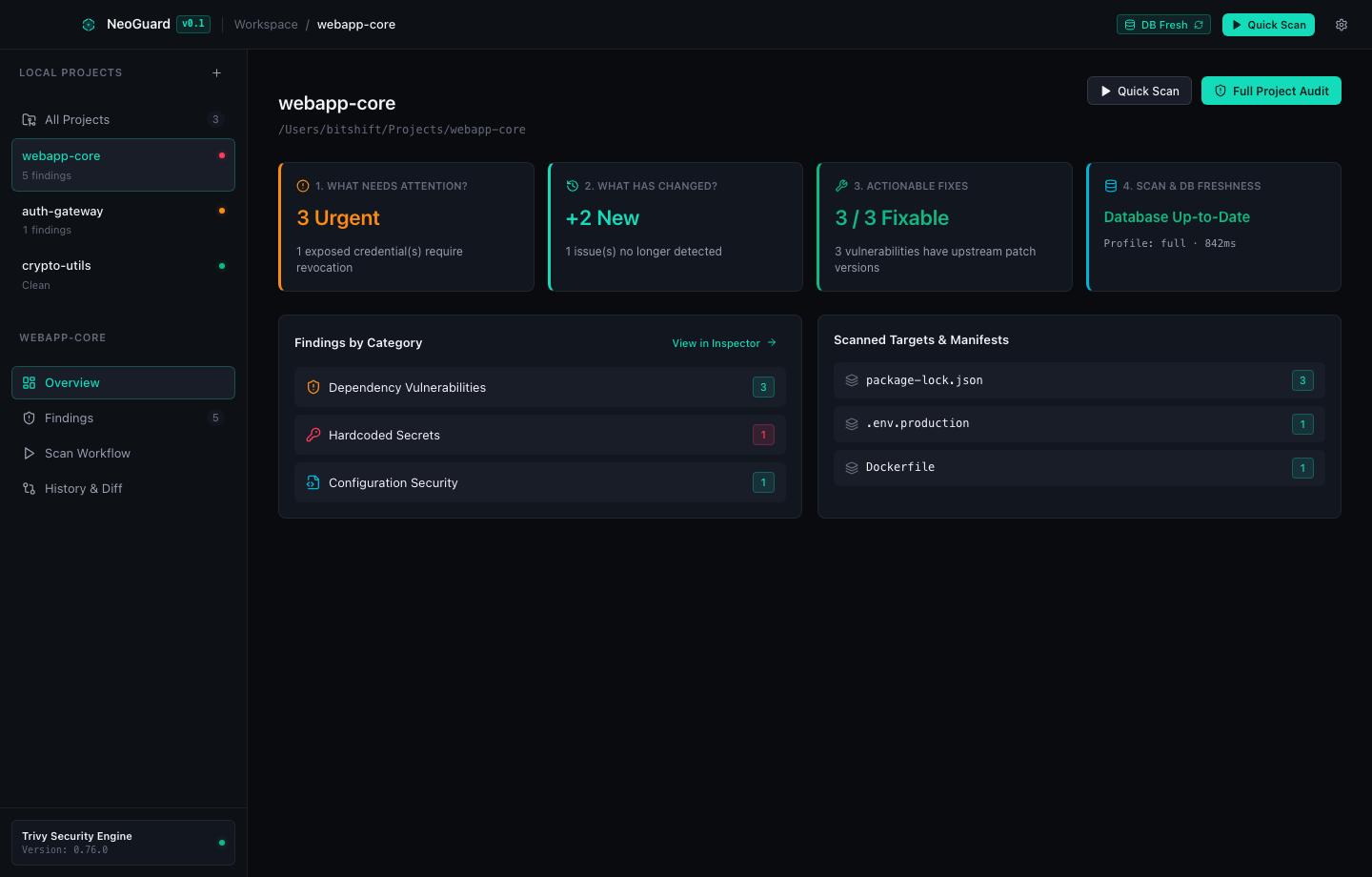
Task: Open the Hardcoded Secrets category row
Action: tap(540, 435)
